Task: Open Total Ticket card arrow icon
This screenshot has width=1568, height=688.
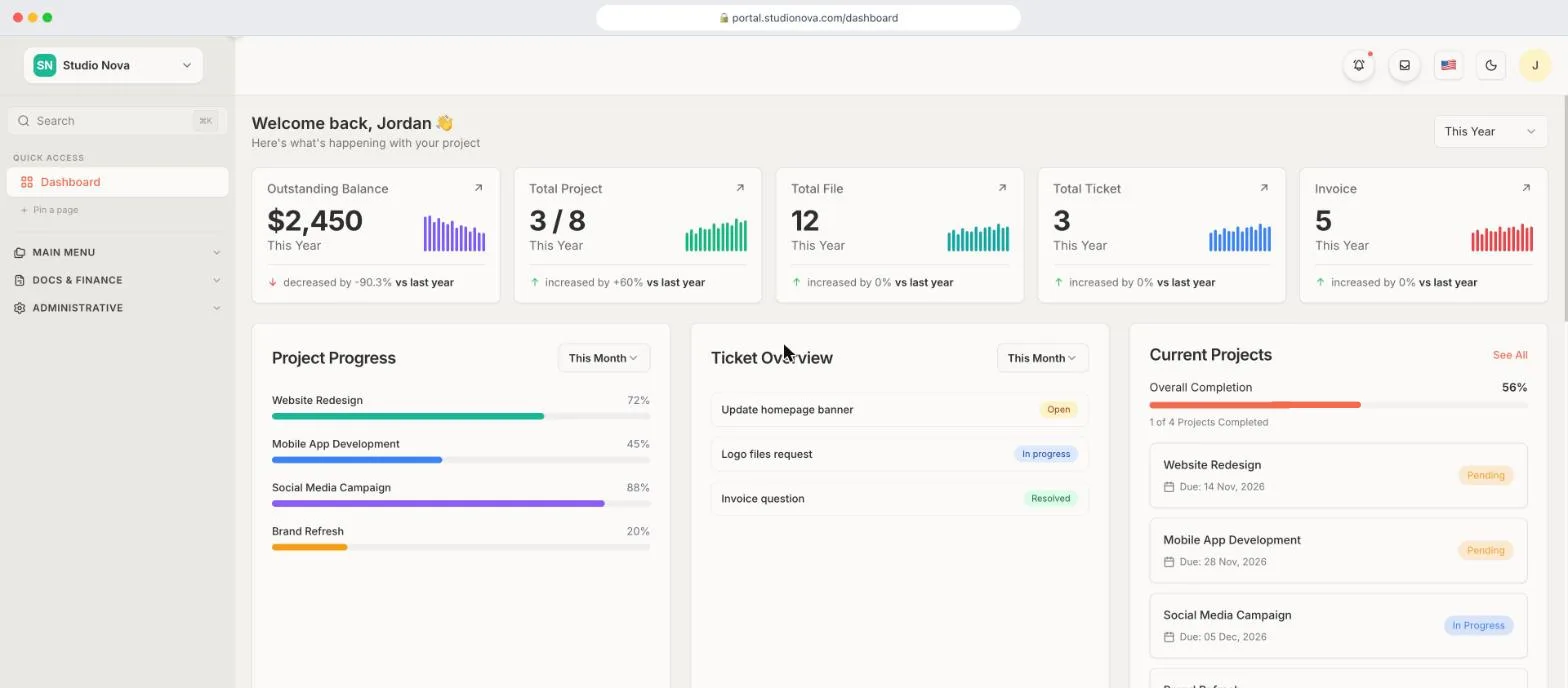Action: (1264, 188)
